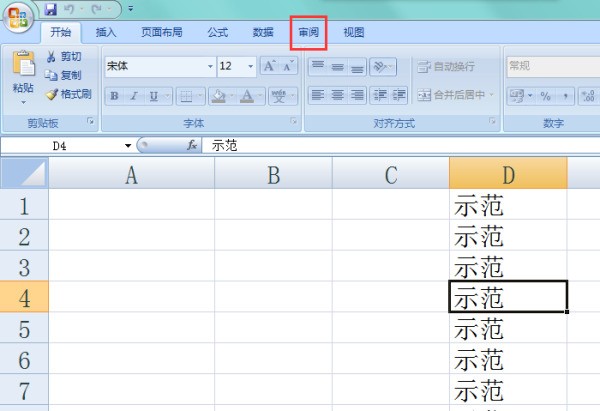The image size is (600, 411).
Task: Click the name box showing D4
Action: (61, 146)
